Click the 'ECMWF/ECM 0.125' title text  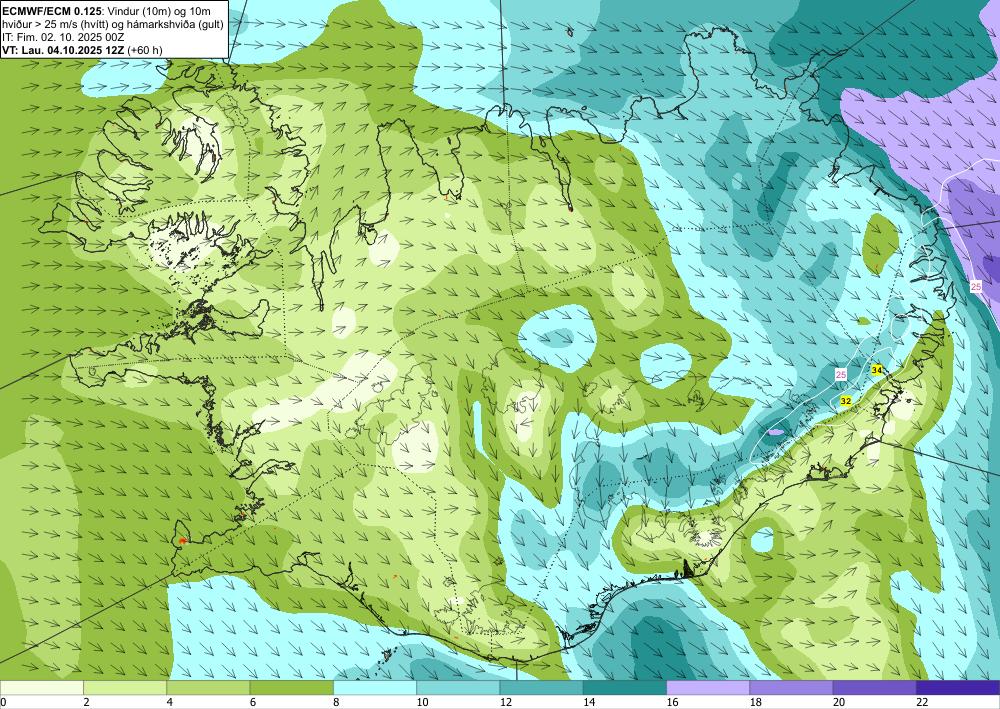pos(51,10)
